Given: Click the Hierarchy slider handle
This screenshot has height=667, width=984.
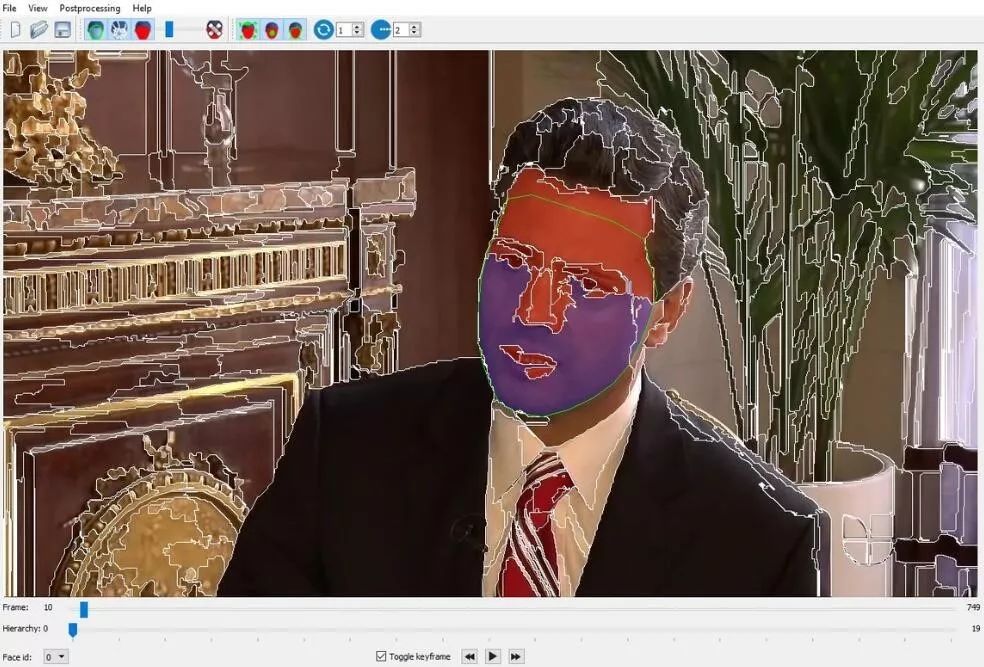Looking at the screenshot, I should tap(72, 629).
